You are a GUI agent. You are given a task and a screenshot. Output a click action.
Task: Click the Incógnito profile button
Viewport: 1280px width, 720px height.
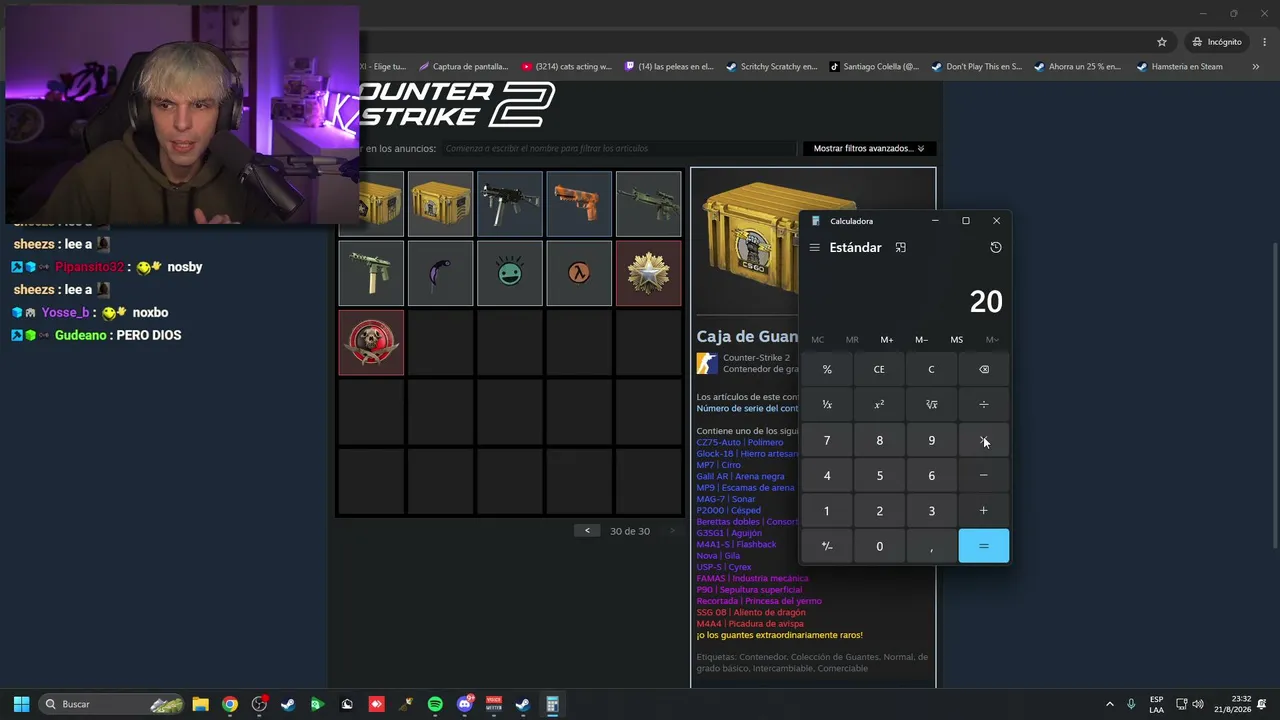coord(1217,42)
